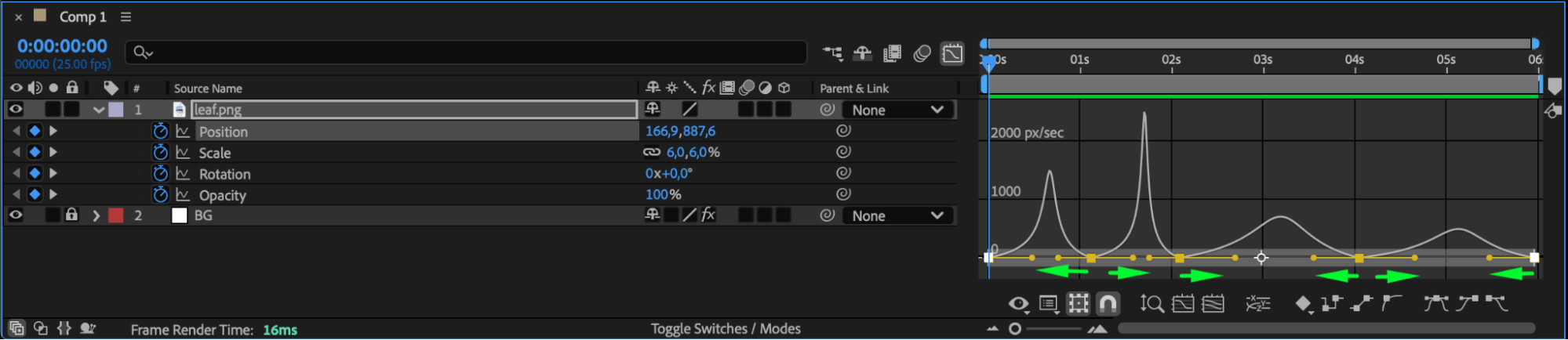This screenshot has height=340, width=1568.
Task: Click the BG layer red label color
Action: [116, 215]
